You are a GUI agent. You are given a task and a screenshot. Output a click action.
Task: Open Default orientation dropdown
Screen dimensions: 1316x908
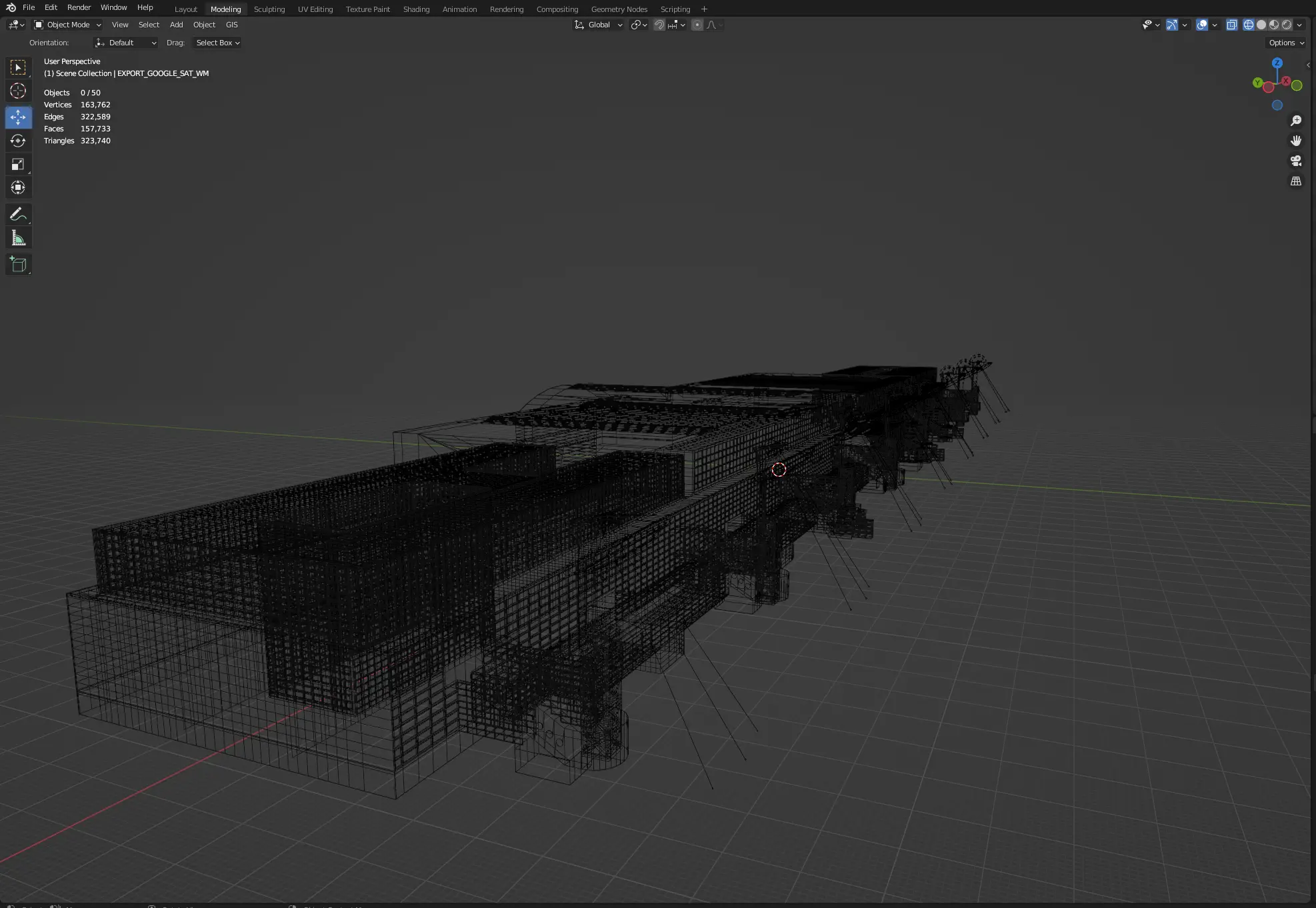125,43
